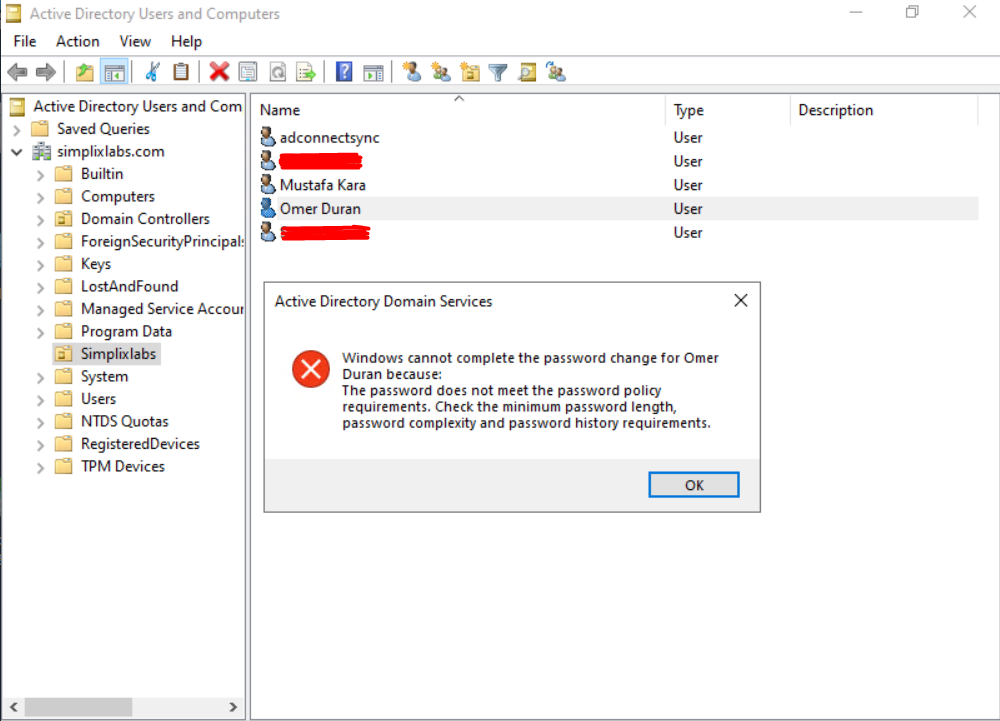Click the horizontal scrollbar thumb under the tree
The width and height of the screenshot is (1000, 721).
[x=78, y=706]
